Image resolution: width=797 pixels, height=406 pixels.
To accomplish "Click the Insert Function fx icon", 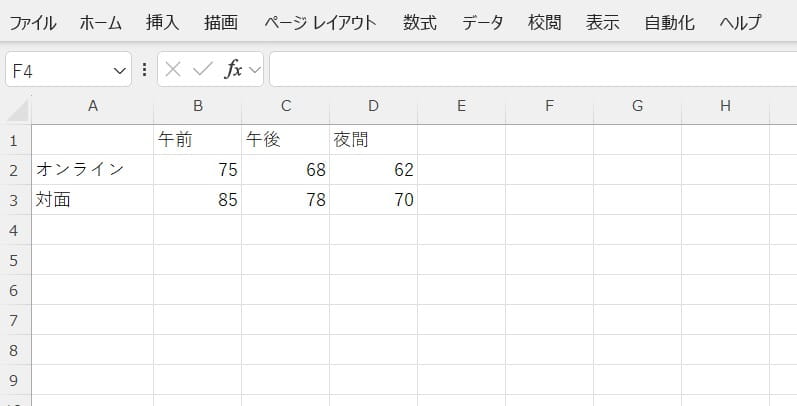I will pyautogui.click(x=234, y=70).
